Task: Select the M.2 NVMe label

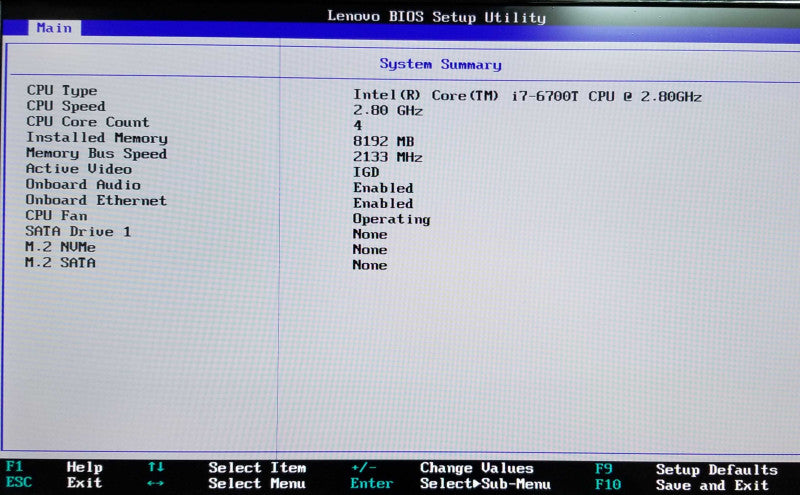Action: click(61, 247)
